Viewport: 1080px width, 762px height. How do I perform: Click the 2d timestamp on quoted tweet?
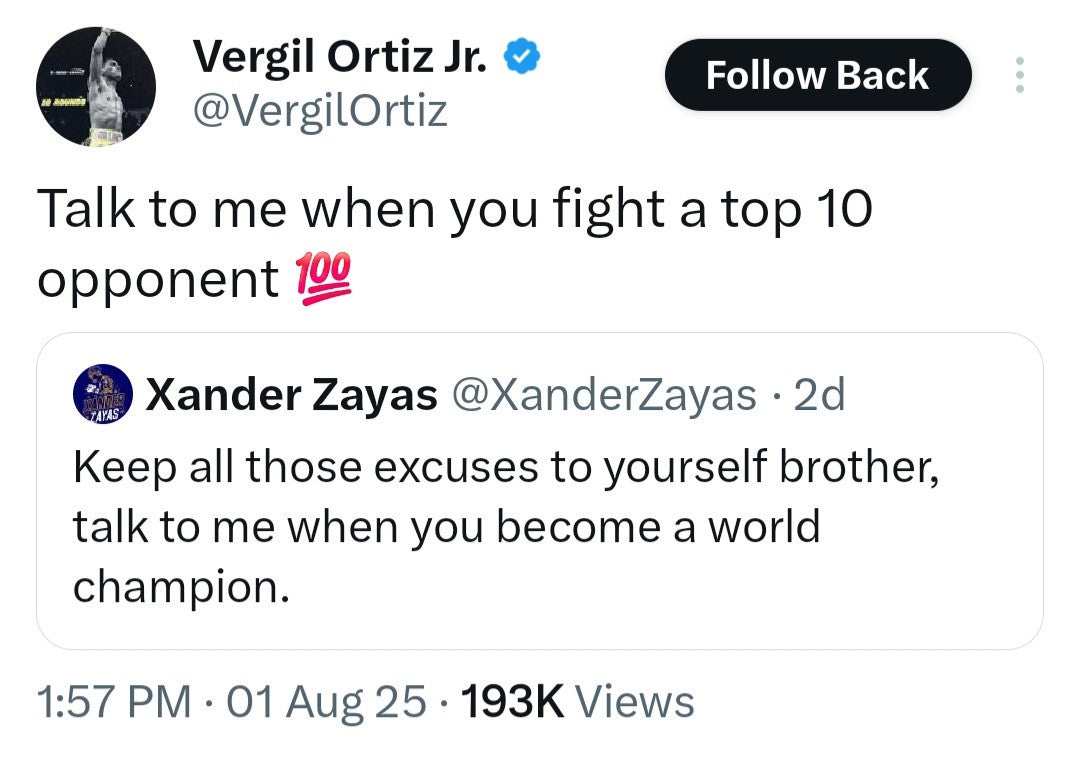820,396
